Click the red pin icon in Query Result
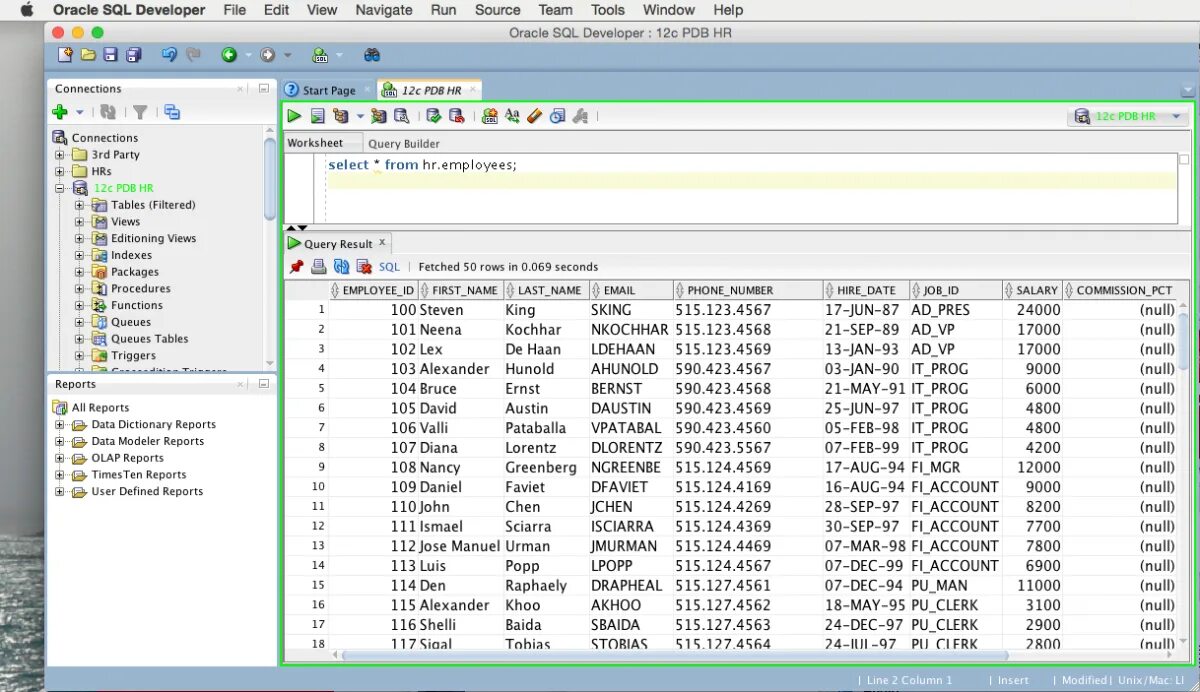 [x=296, y=267]
